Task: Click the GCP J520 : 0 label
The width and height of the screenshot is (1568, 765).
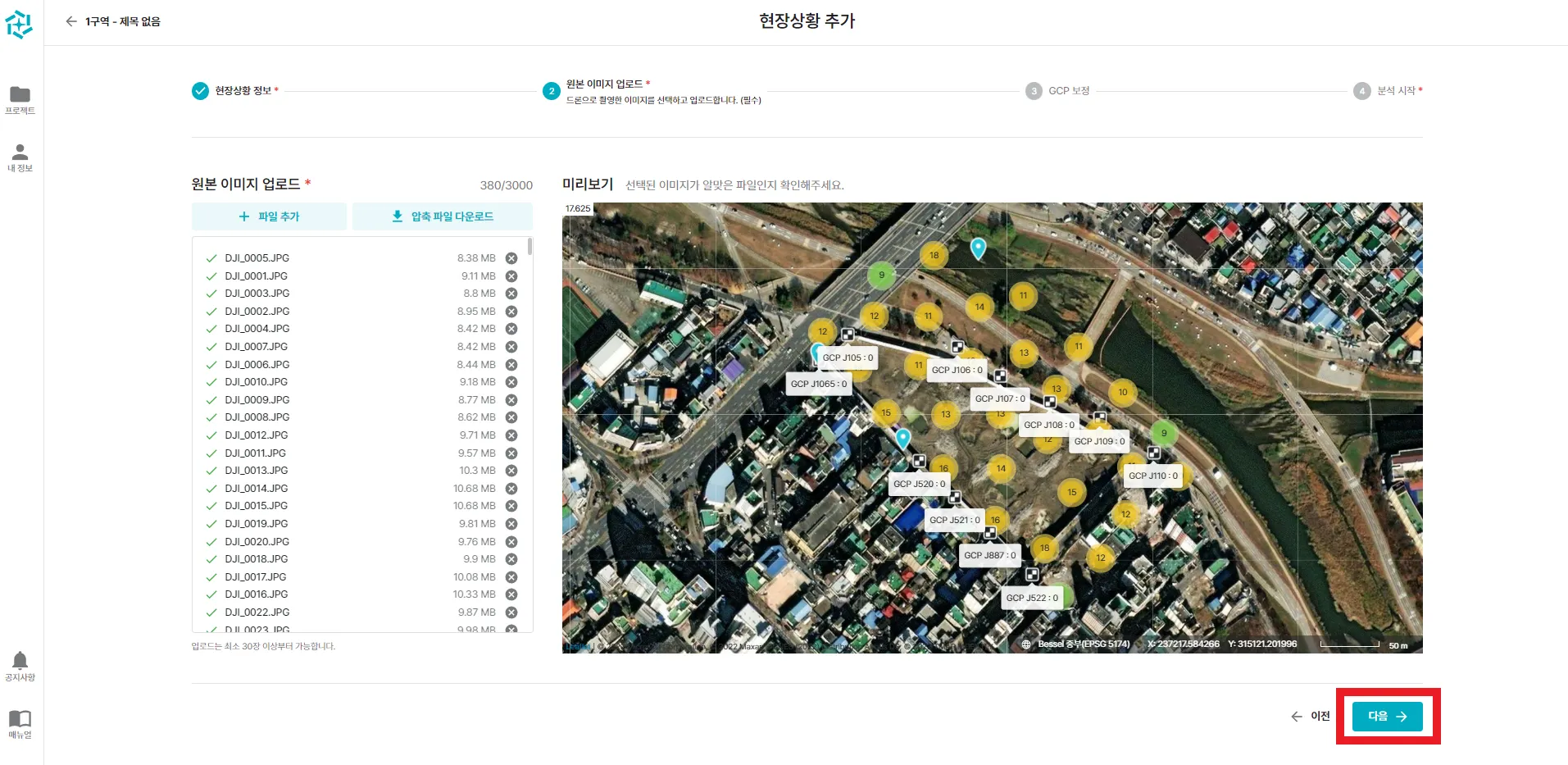Action: click(x=920, y=484)
